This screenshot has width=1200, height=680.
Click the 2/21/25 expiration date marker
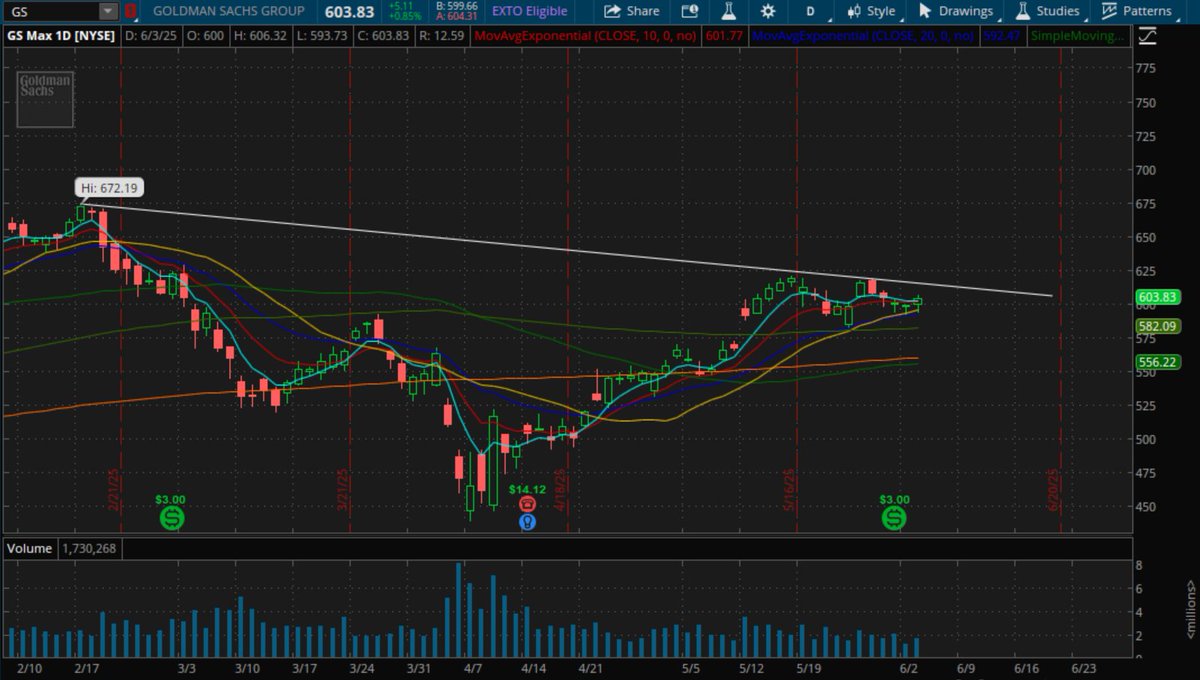click(x=115, y=491)
